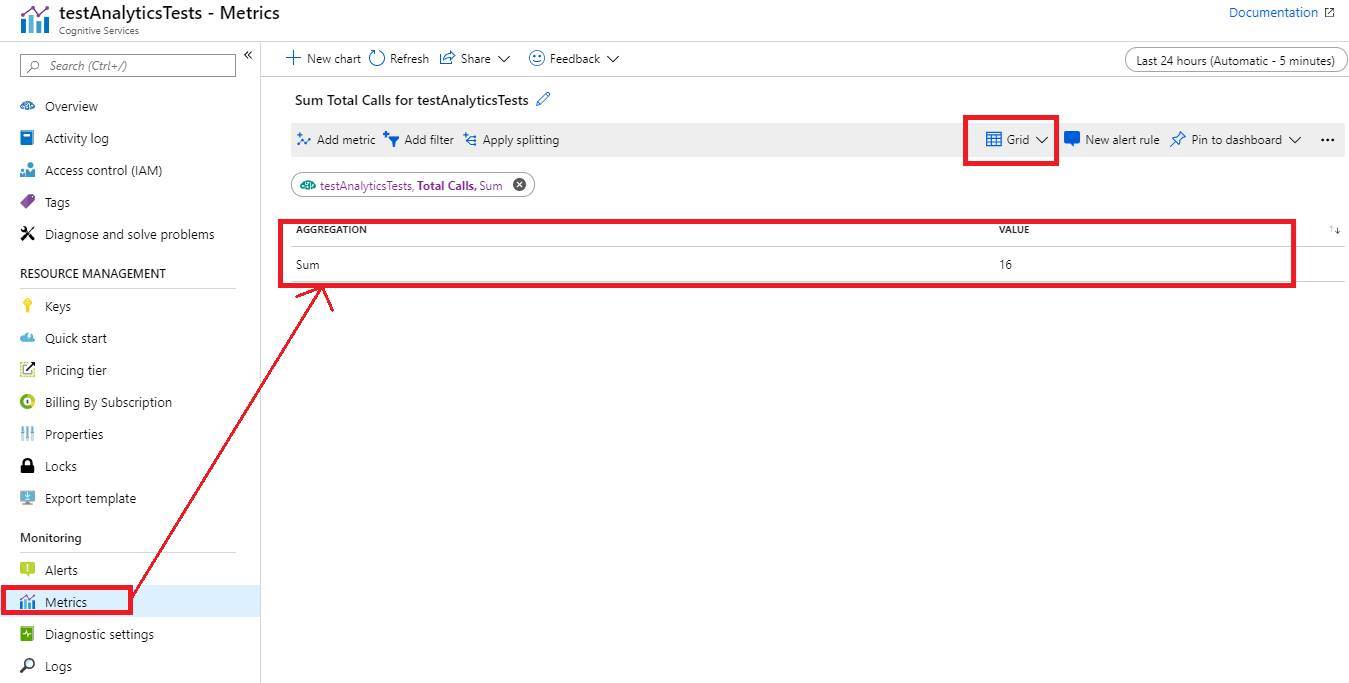The height and width of the screenshot is (683, 1349).
Task: Click the Activity log icon
Action: coord(27,138)
